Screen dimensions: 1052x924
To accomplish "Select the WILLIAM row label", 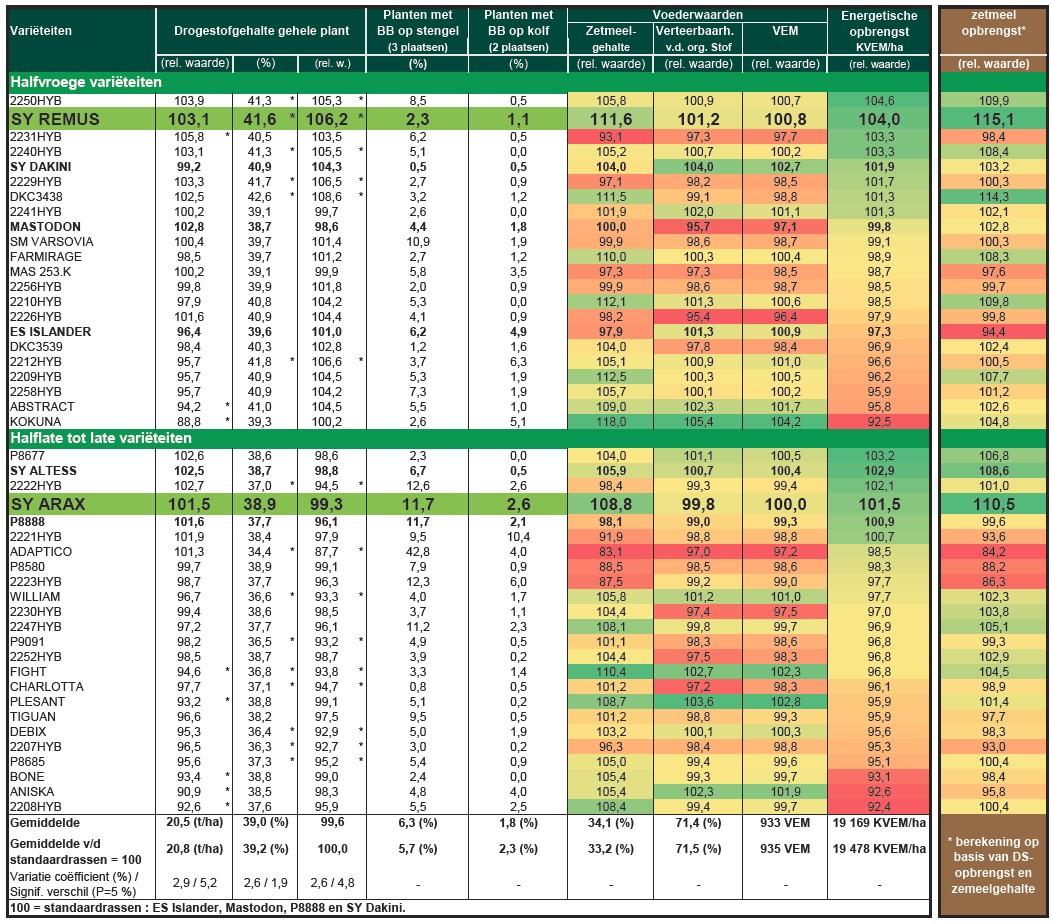I will 35,597.
